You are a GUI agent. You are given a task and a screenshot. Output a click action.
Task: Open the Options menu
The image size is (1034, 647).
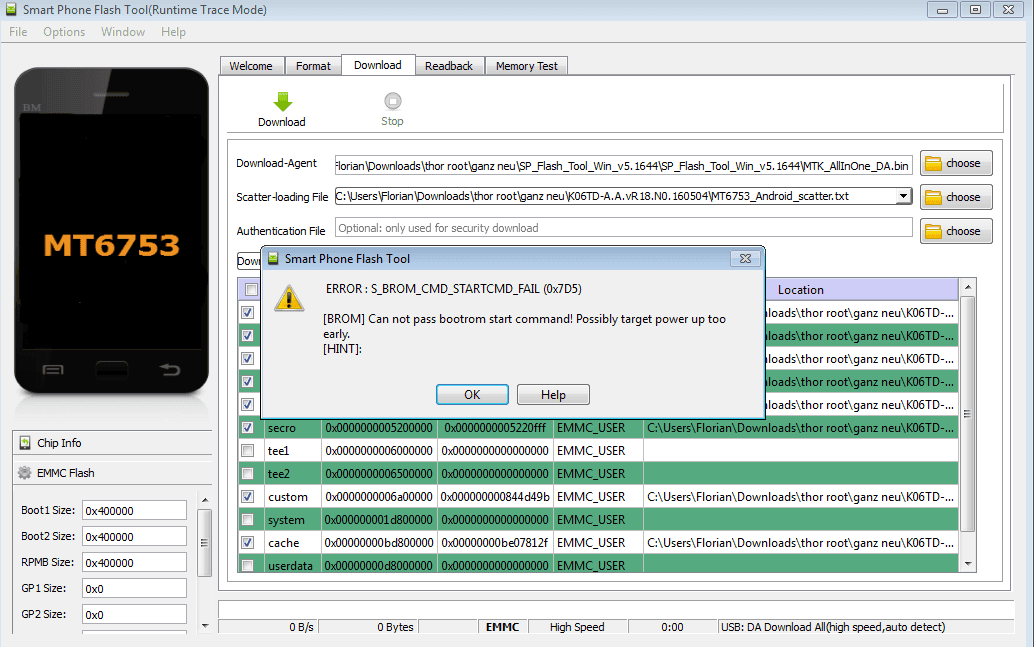click(64, 32)
